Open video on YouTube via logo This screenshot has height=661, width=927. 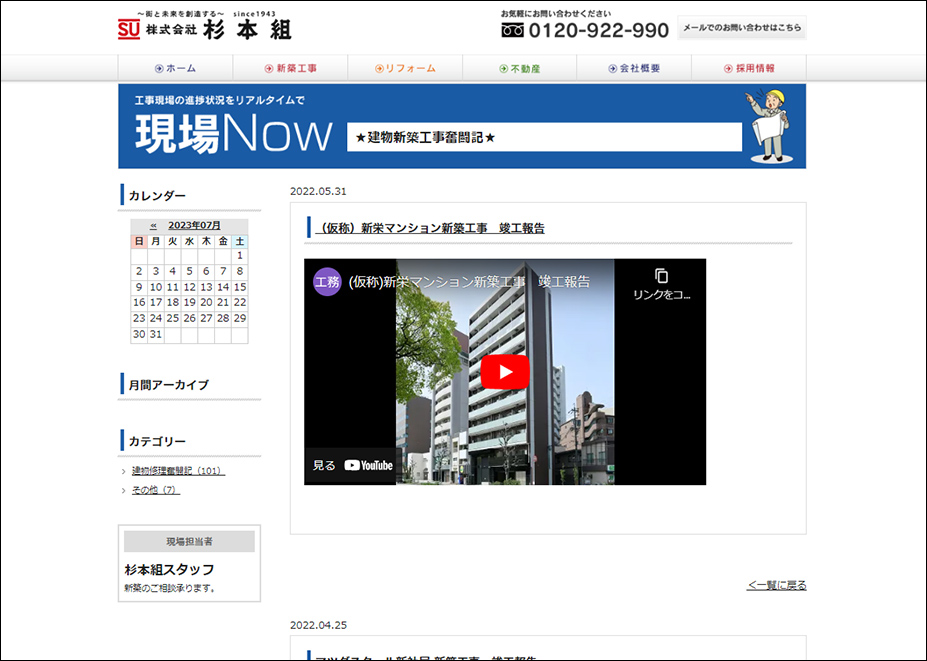coord(368,465)
